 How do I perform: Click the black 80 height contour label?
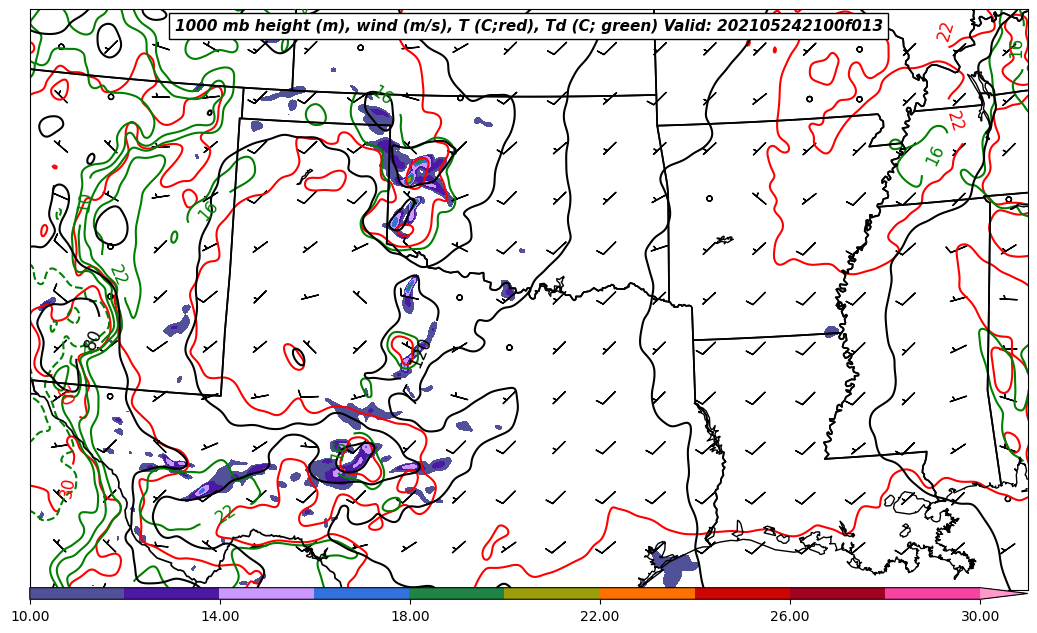pos(93,340)
